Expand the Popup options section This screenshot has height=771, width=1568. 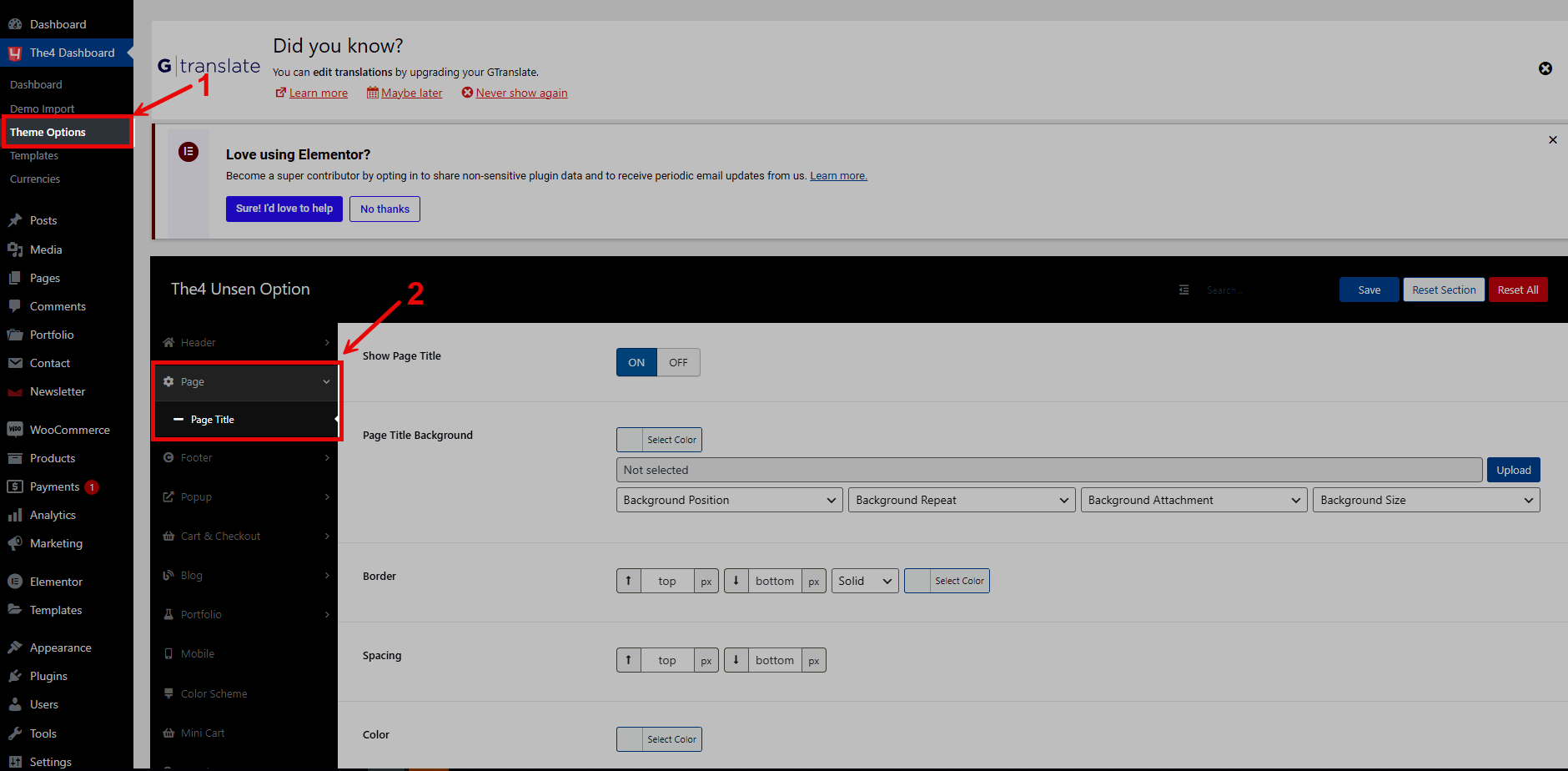pyautogui.click(x=244, y=496)
